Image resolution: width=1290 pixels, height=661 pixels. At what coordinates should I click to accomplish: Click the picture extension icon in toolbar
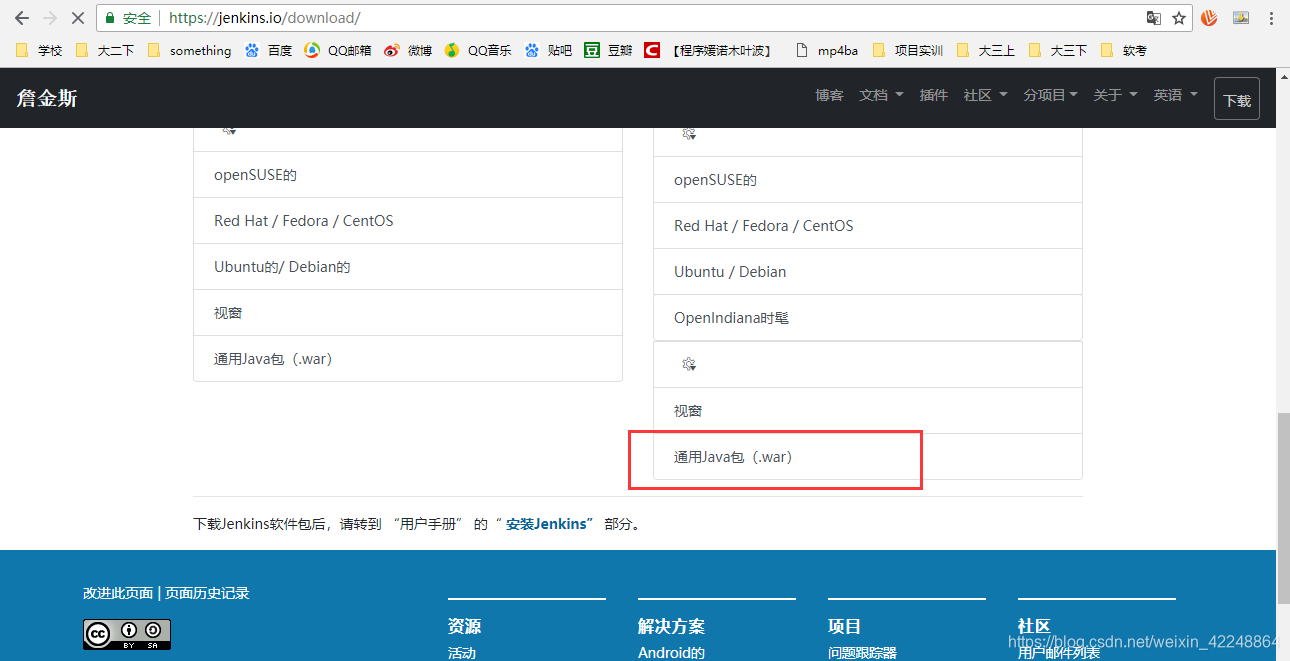click(1241, 18)
